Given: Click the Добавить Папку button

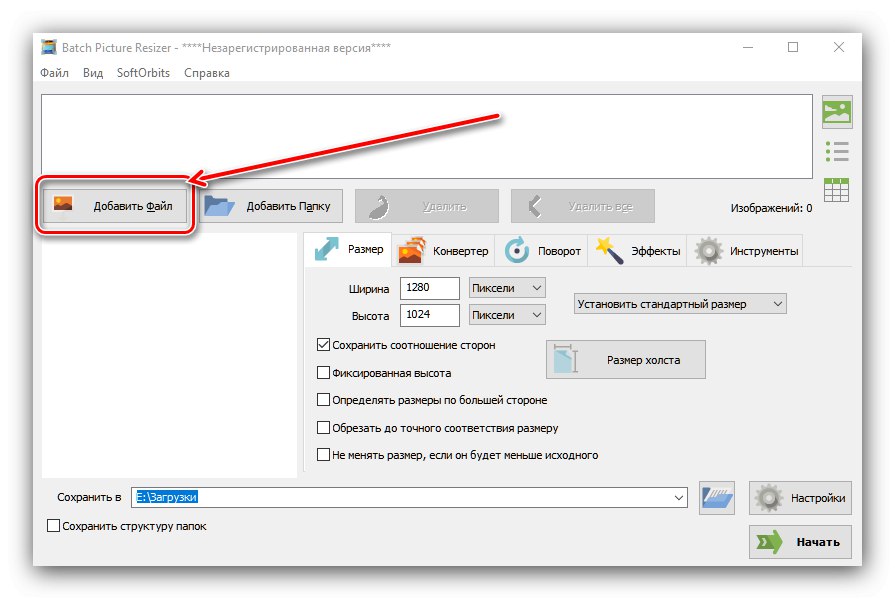Looking at the screenshot, I should (x=271, y=206).
